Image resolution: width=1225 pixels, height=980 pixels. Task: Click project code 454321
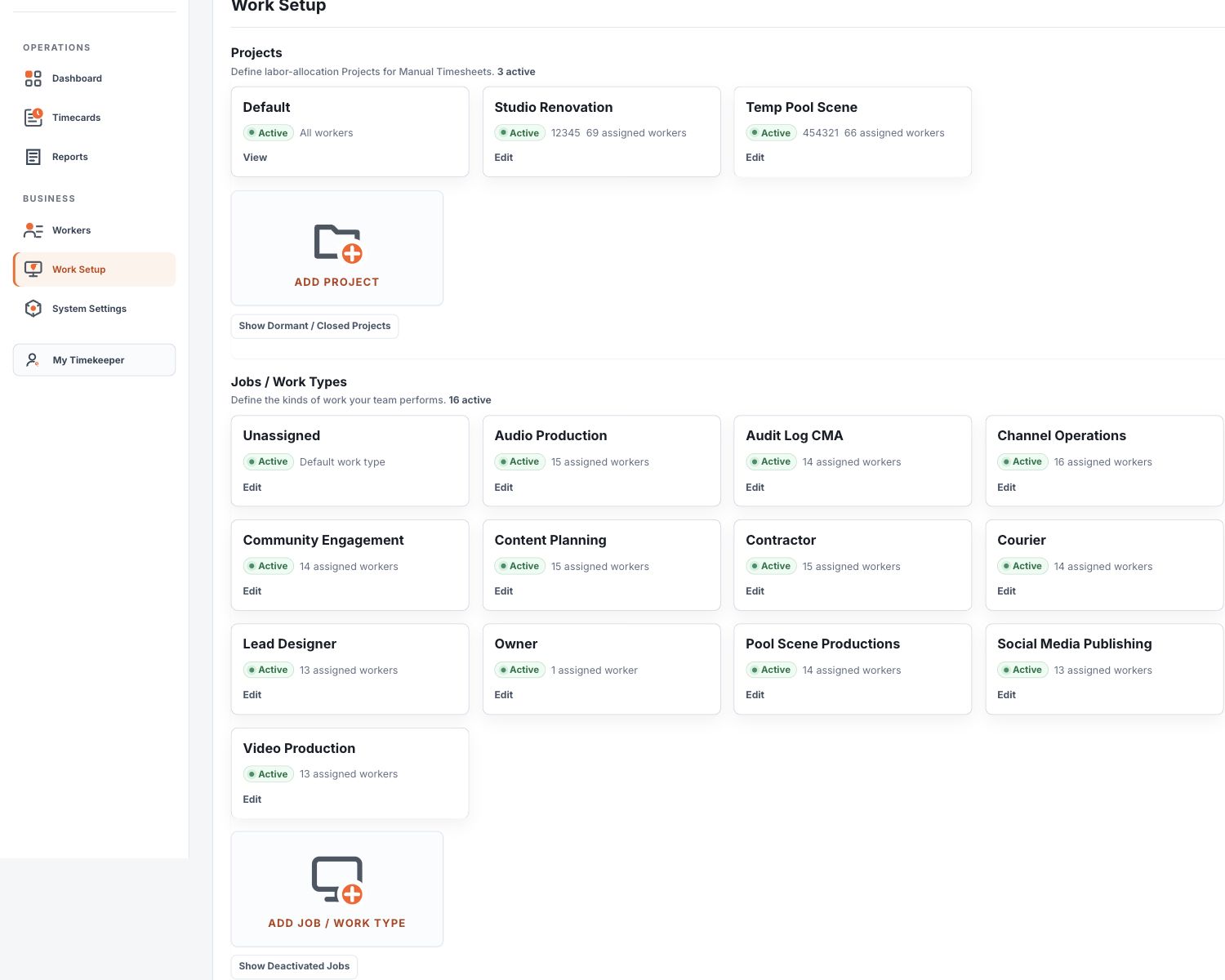click(x=820, y=133)
